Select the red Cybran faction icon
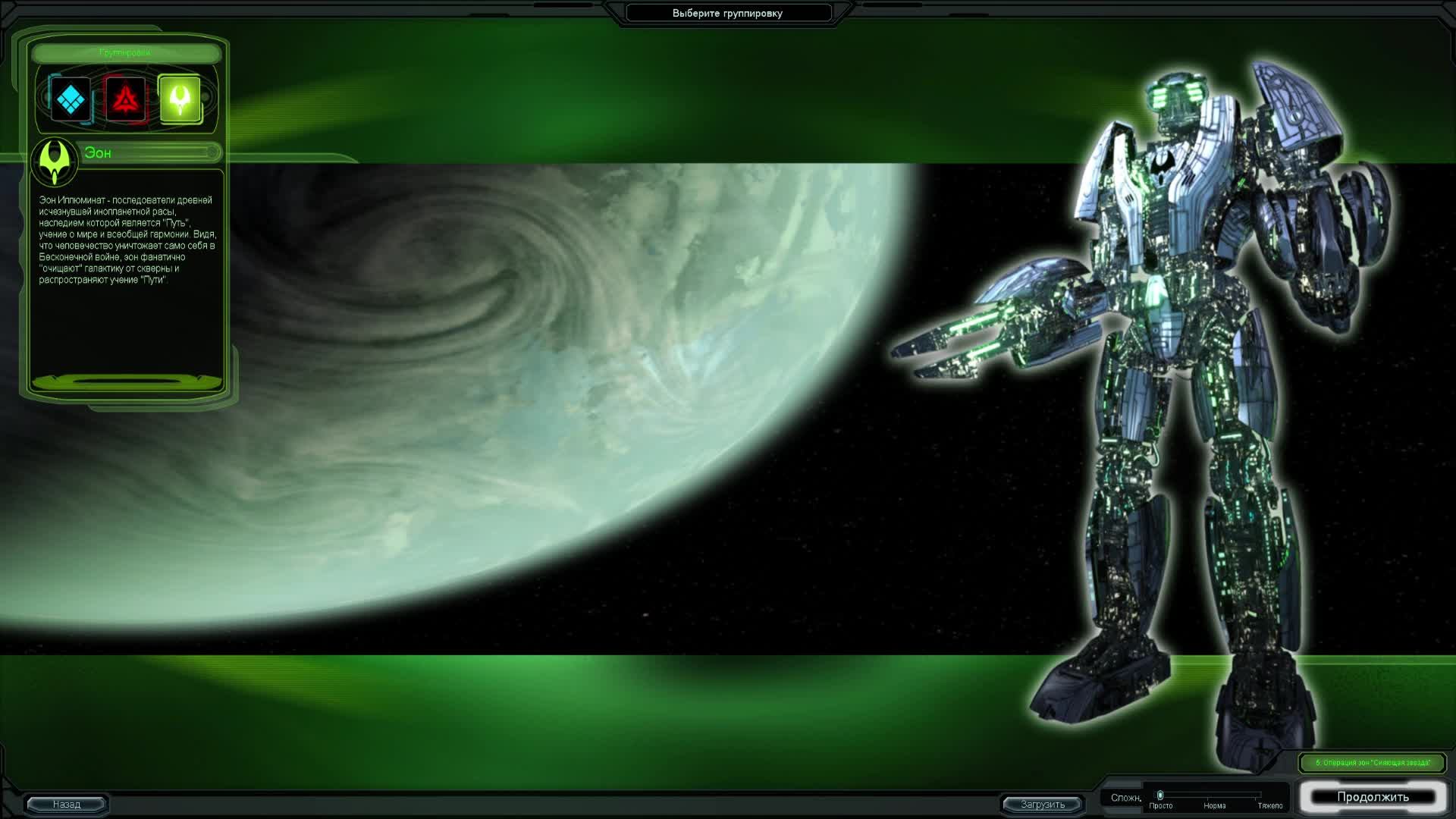 coord(126,99)
